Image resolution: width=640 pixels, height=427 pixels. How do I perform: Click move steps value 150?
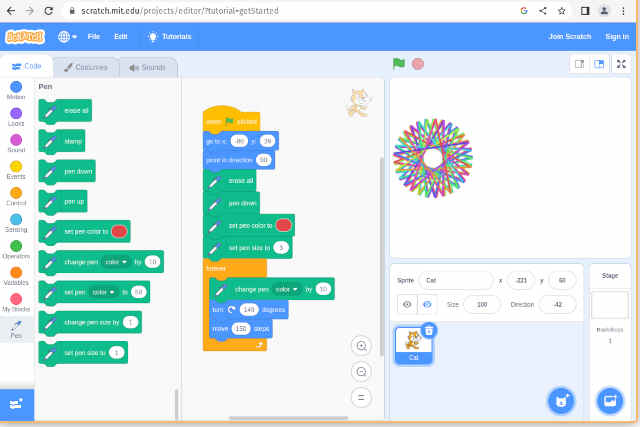241,328
